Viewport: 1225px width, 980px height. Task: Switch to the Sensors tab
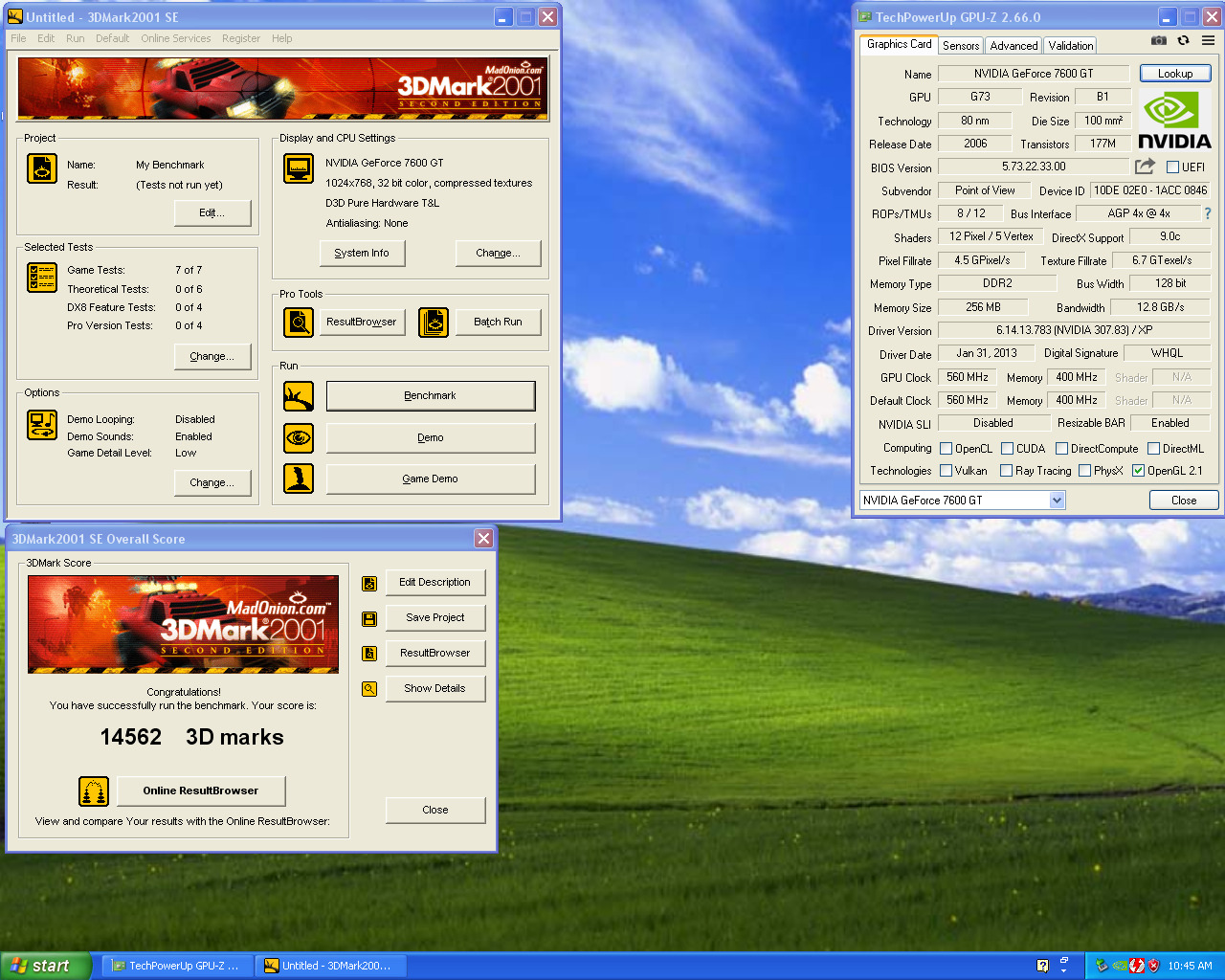point(961,46)
